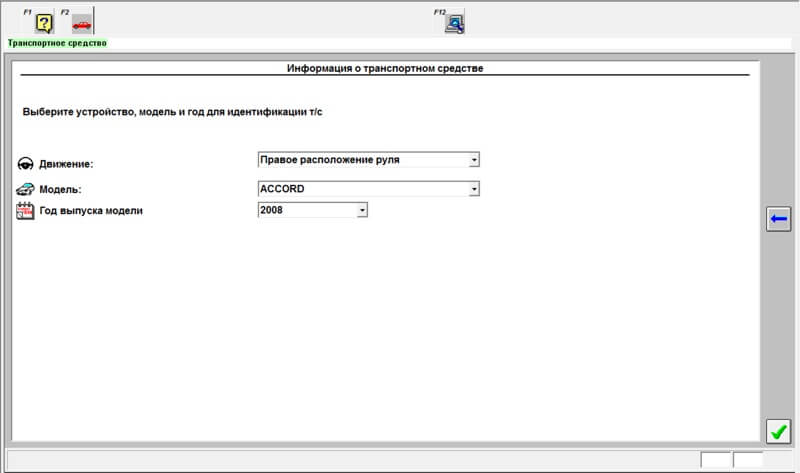Click the Модель: label text
Screen dimensions: 800x473
click(x=60, y=189)
